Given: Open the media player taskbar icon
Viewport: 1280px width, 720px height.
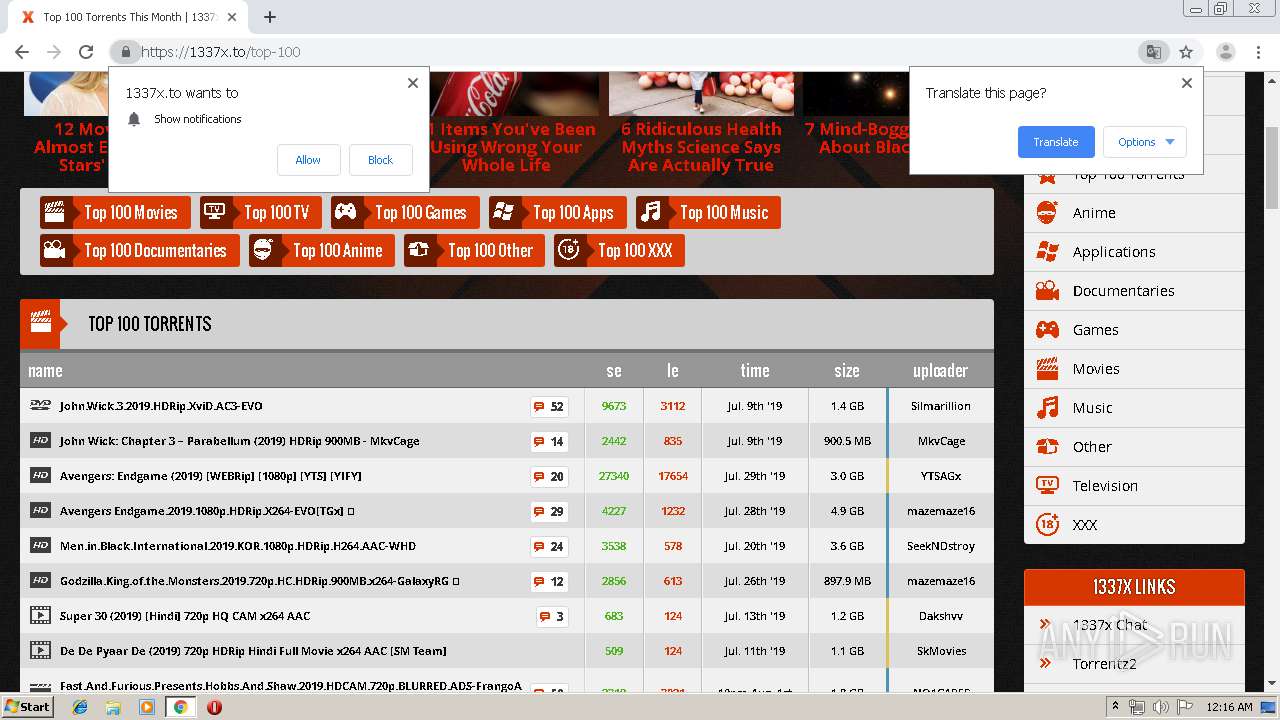Looking at the screenshot, I should coord(147,707).
